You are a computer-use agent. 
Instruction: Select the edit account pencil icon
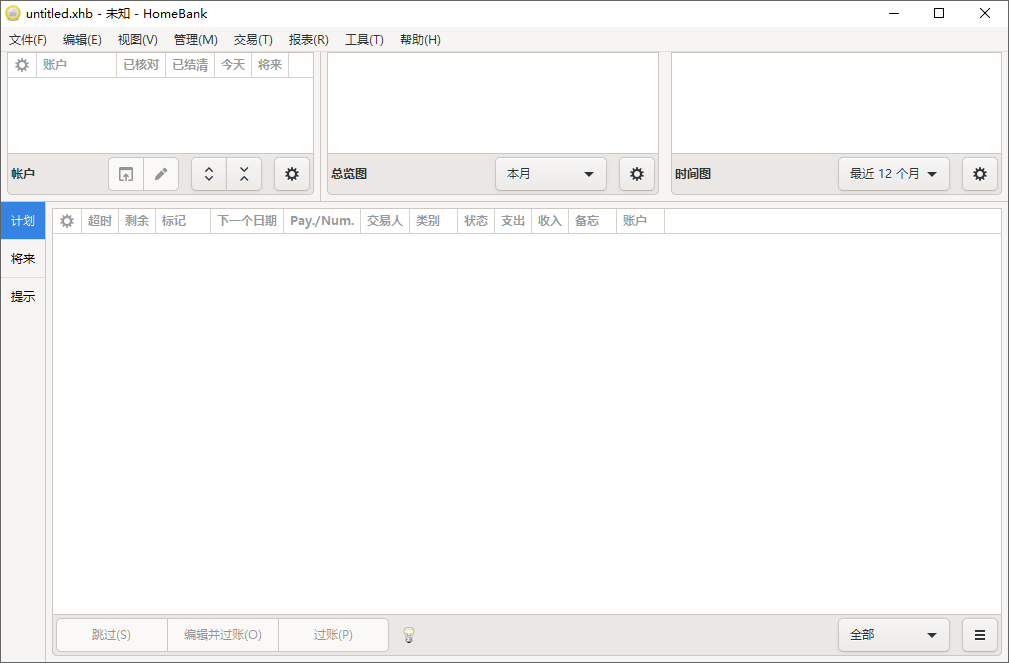[x=162, y=173]
